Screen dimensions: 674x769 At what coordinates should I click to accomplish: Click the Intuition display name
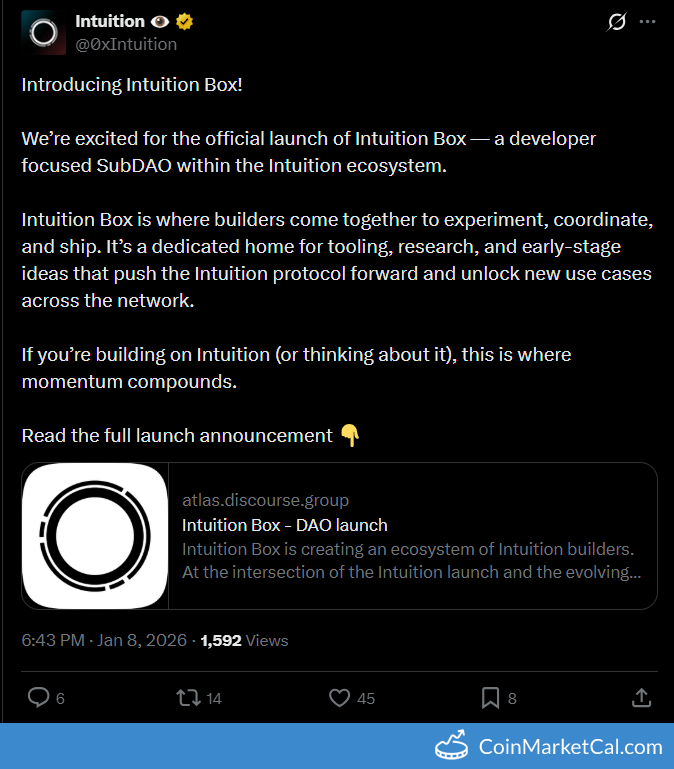109,22
